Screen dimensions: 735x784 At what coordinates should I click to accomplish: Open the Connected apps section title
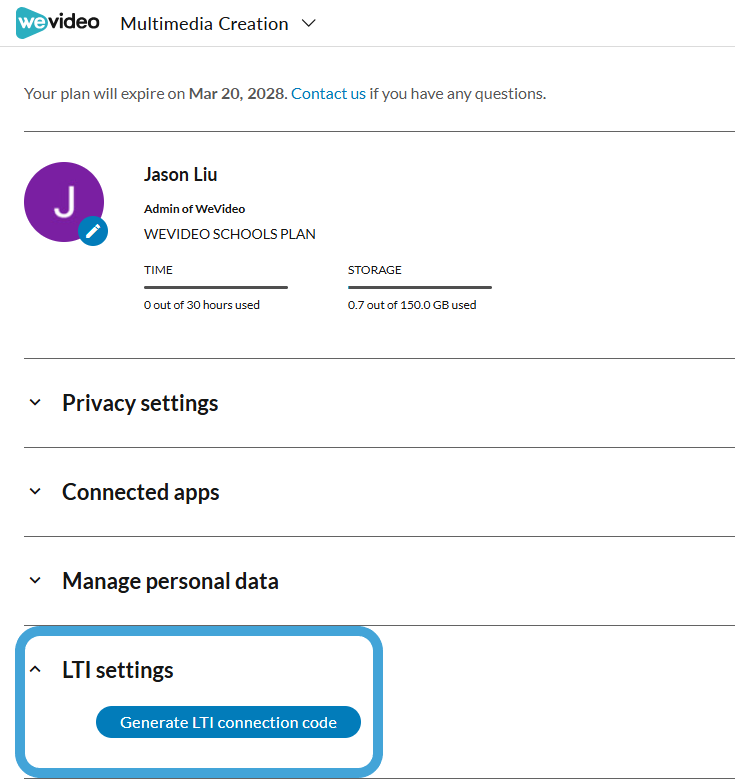click(140, 492)
